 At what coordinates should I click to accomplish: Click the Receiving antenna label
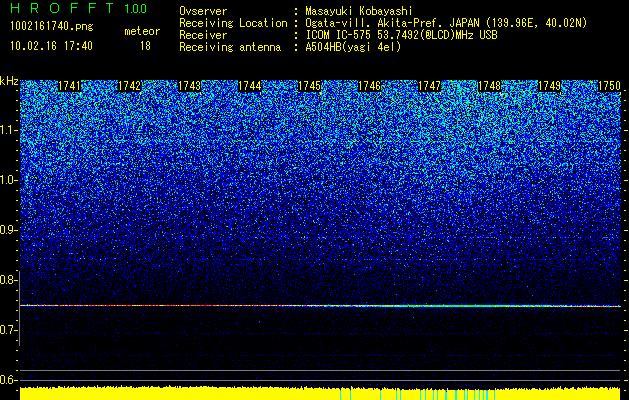click(x=230, y=47)
